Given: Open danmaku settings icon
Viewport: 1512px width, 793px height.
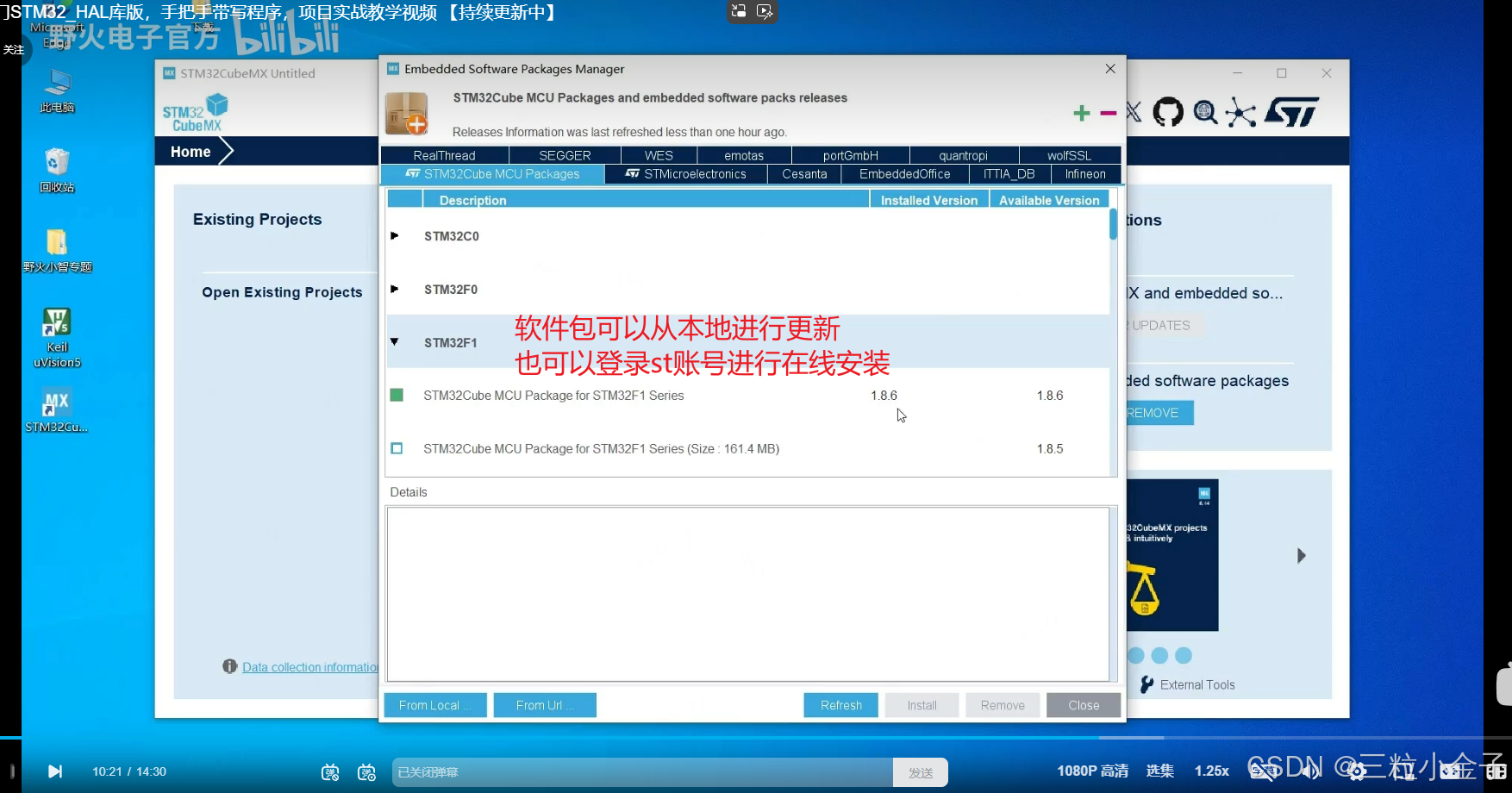Looking at the screenshot, I should click(366, 772).
